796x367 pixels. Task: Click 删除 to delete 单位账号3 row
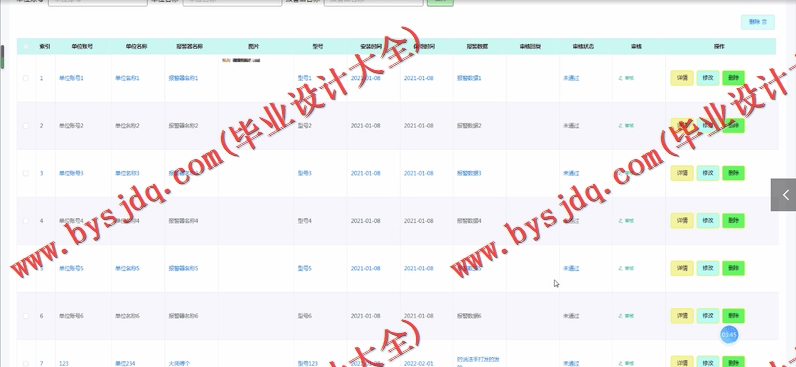(x=734, y=173)
